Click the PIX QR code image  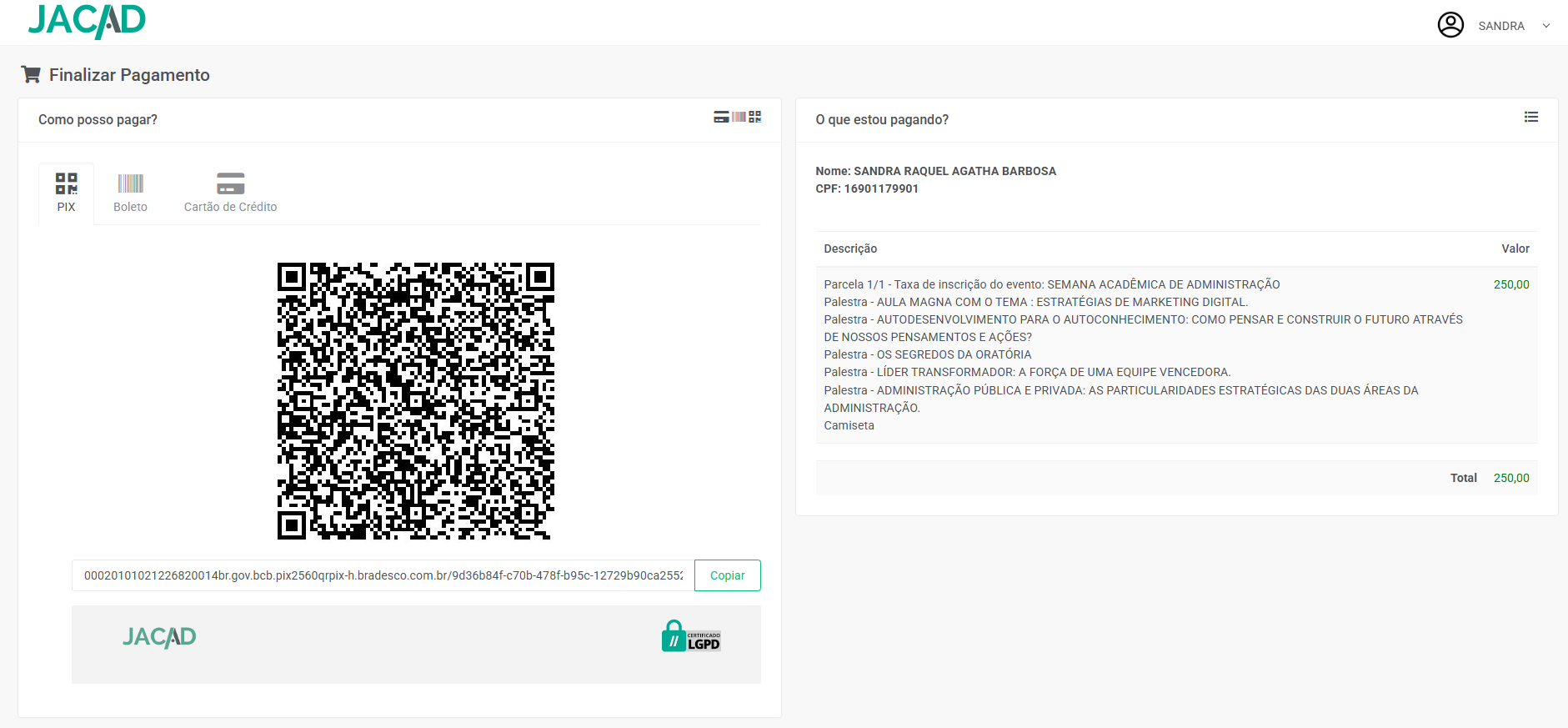(x=416, y=401)
